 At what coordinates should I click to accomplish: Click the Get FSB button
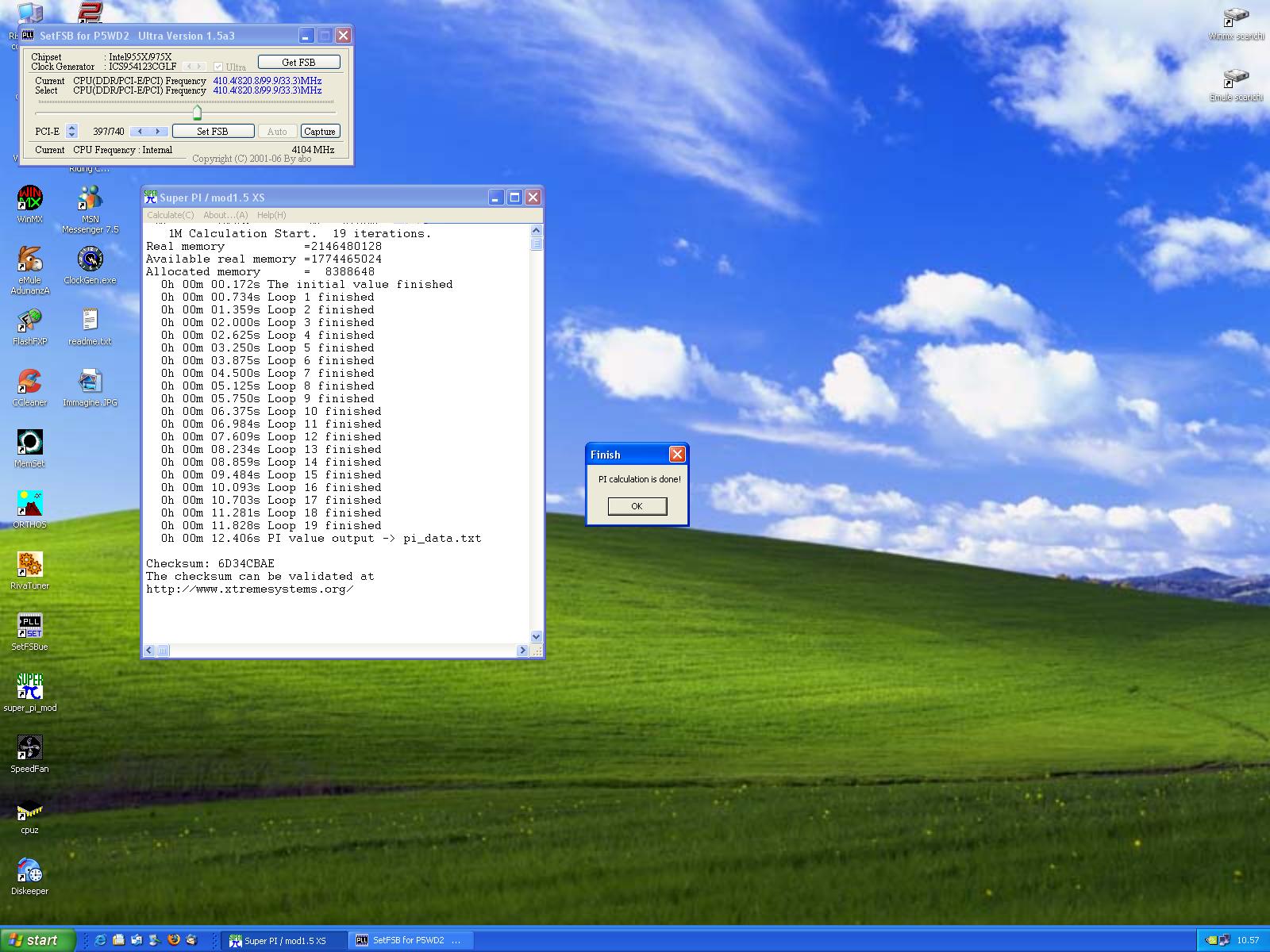coord(298,62)
